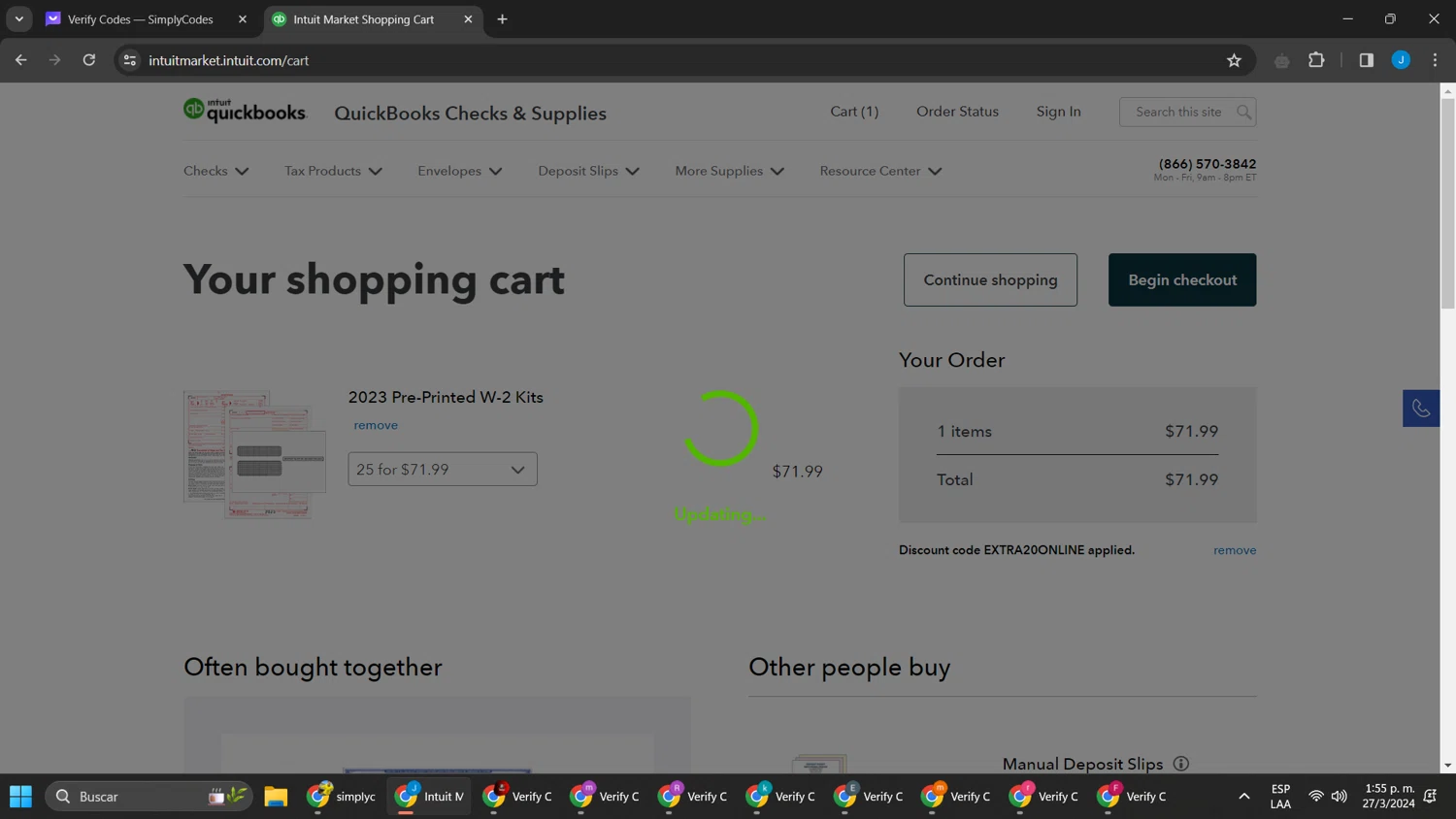The height and width of the screenshot is (819, 1456).
Task: Submit search with the magnifier icon
Action: coord(1243,112)
